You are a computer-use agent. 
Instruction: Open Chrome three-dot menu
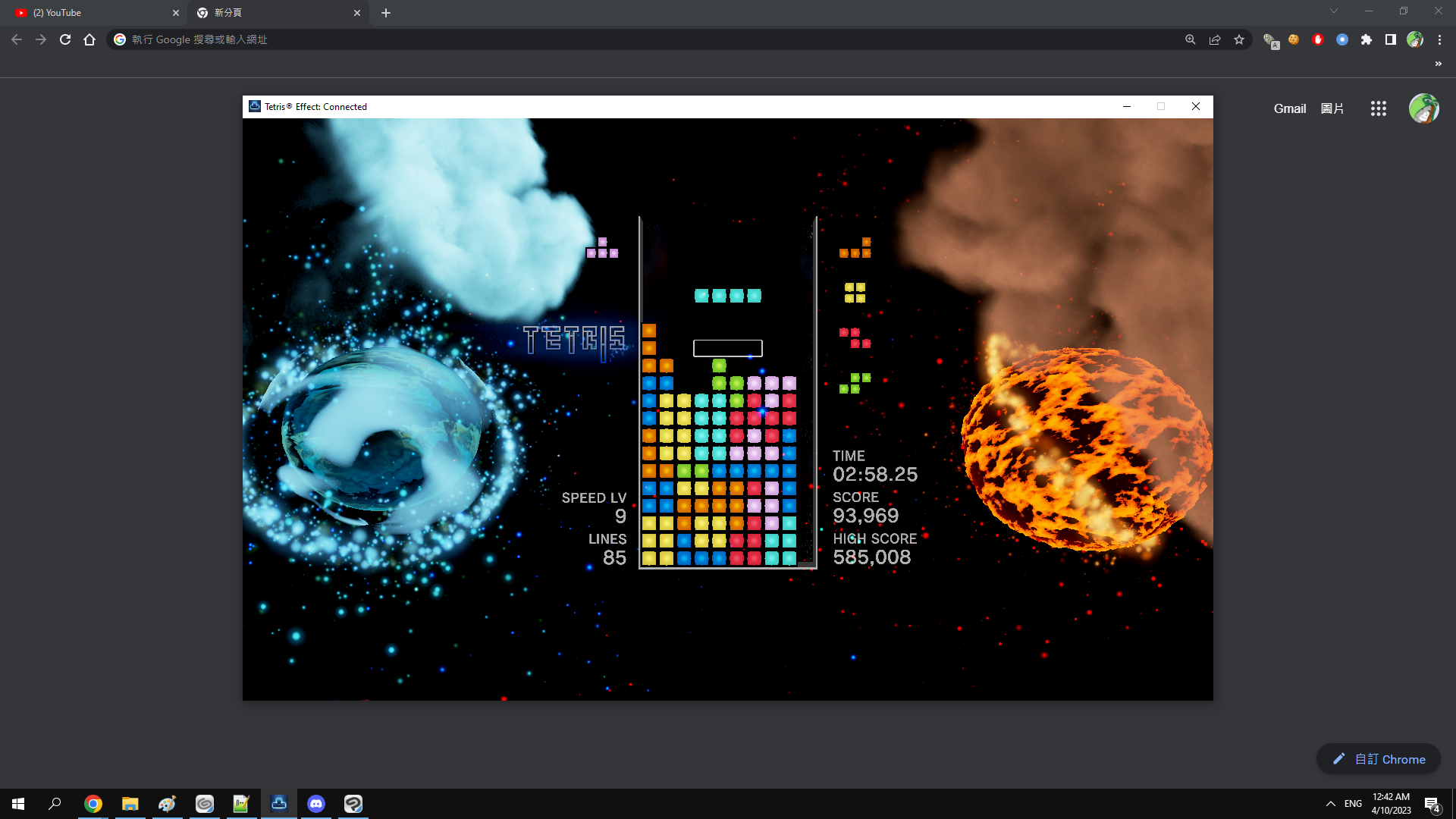point(1439,39)
